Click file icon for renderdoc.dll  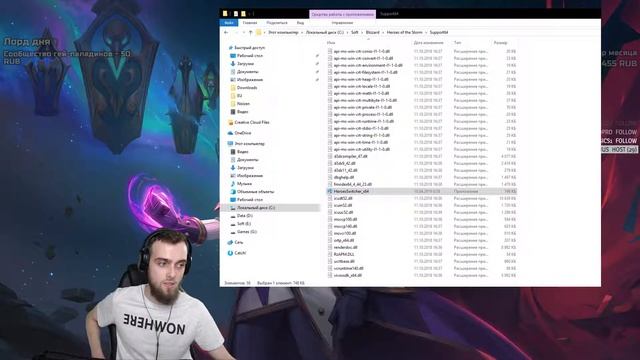[330, 247]
